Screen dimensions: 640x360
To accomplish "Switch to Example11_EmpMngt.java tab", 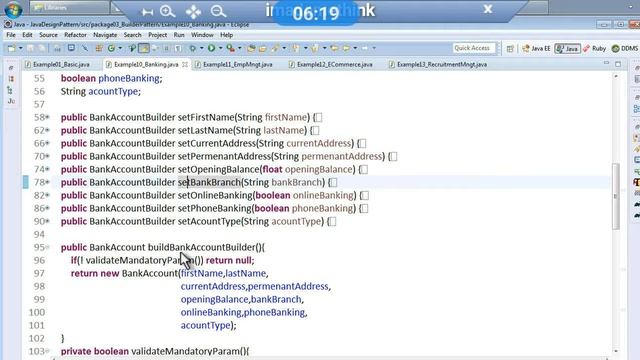I will pyautogui.click(x=233, y=64).
